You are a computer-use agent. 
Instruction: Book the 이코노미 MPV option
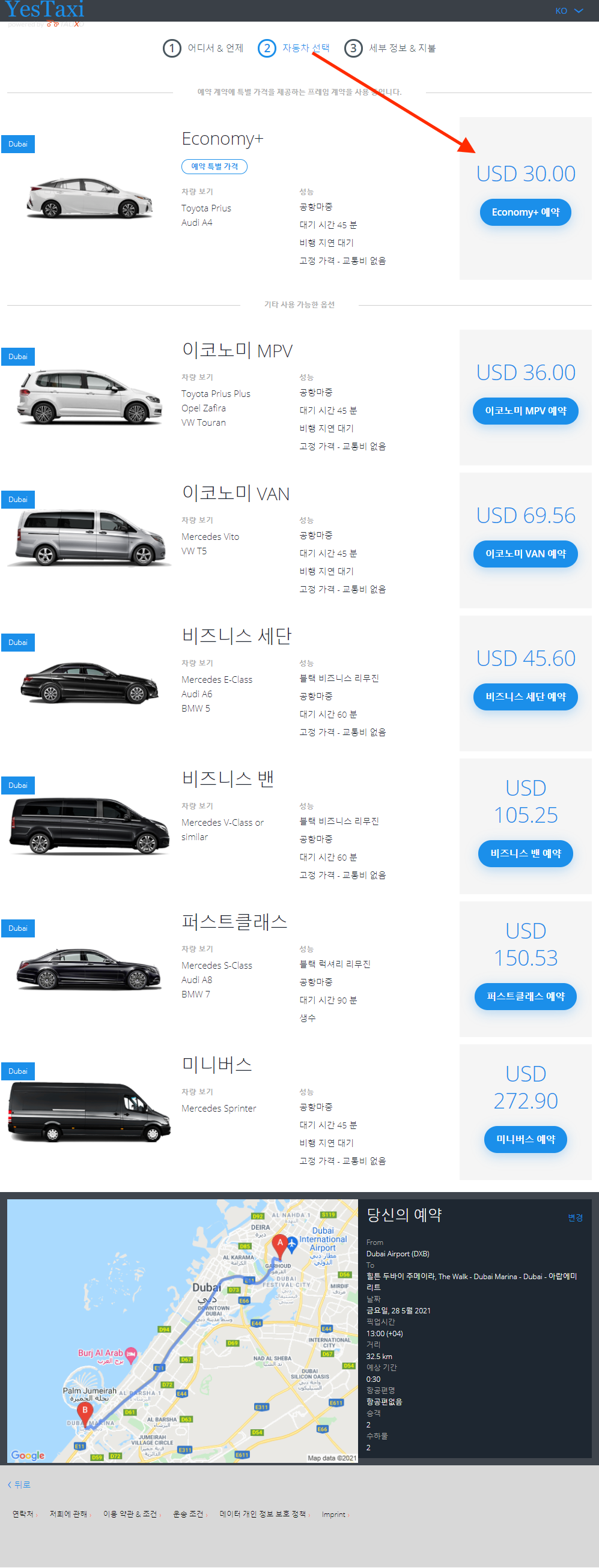pyautogui.click(x=525, y=411)
